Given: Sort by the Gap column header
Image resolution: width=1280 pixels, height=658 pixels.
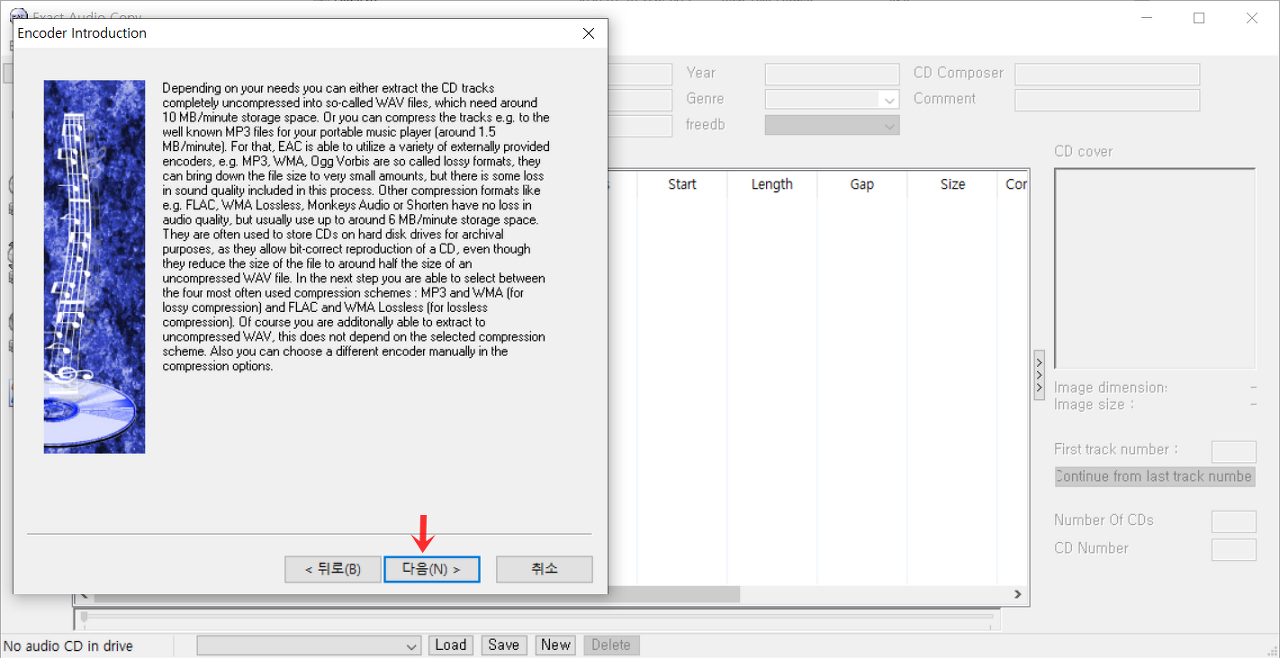Looking at the screenshot, I should point(862,184).
